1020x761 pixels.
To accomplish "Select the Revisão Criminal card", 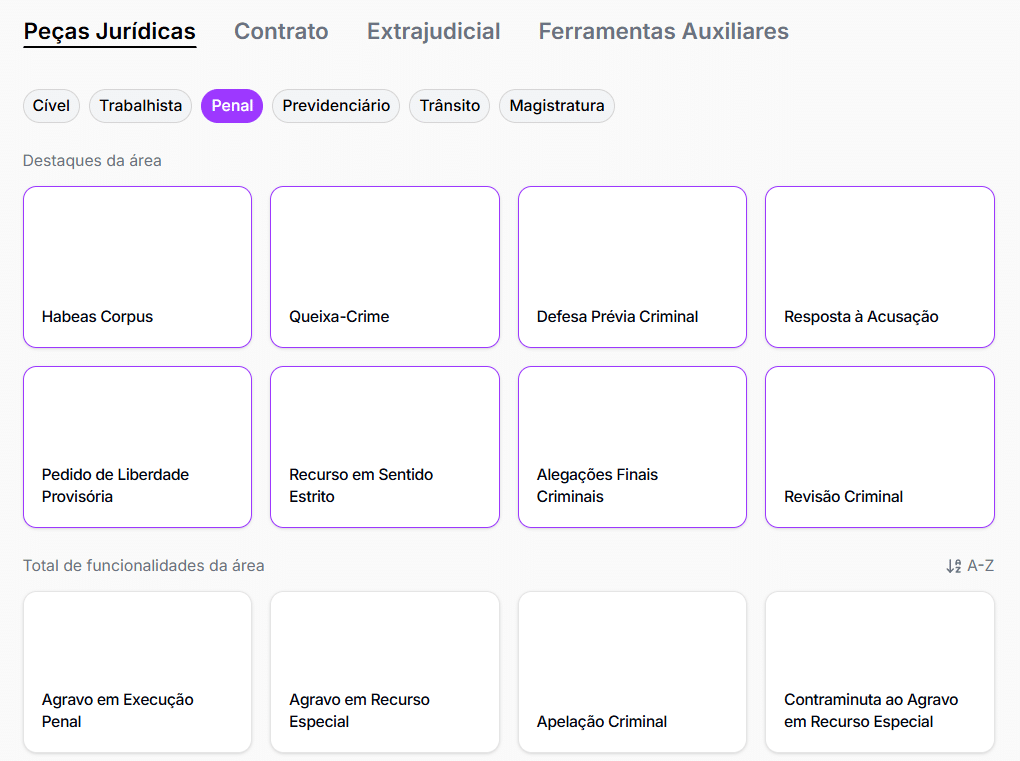I will click(x=879, y=447).
